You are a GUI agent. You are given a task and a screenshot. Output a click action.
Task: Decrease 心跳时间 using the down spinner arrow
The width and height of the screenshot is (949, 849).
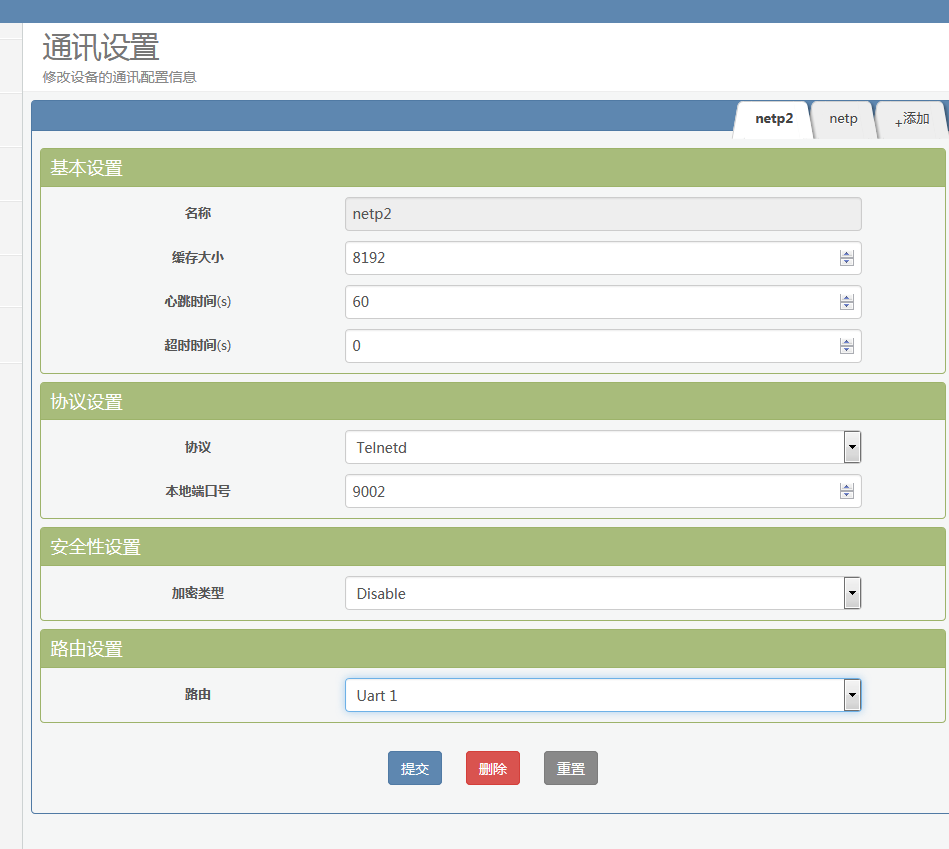click(x=847, y=306)
